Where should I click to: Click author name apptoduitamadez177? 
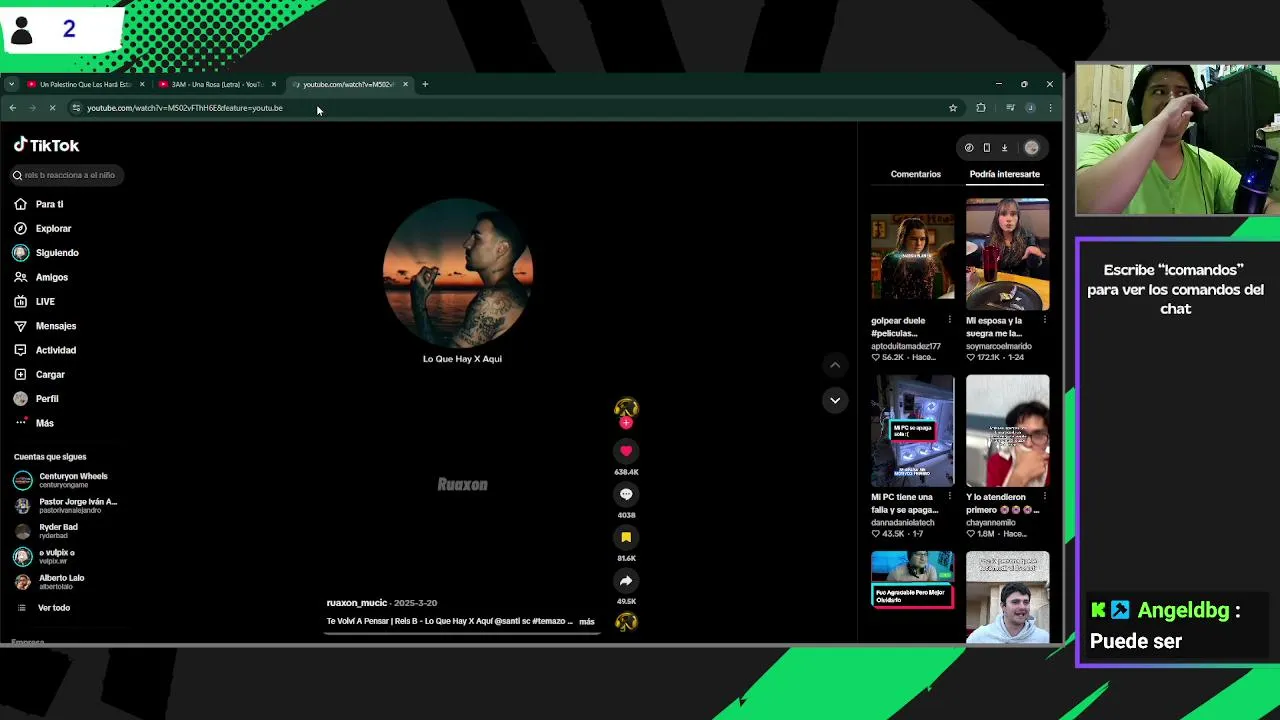tap(906, 346)
